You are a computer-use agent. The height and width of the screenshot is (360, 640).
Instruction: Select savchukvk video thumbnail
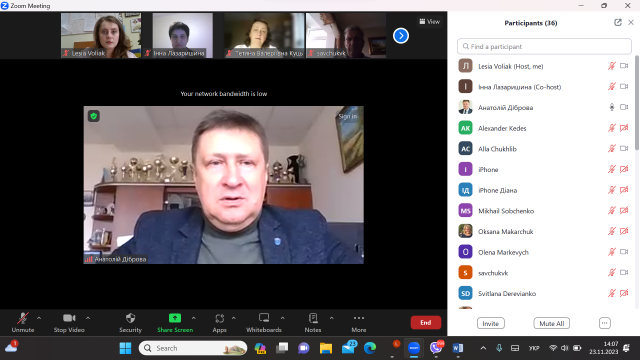coord(346,36)
